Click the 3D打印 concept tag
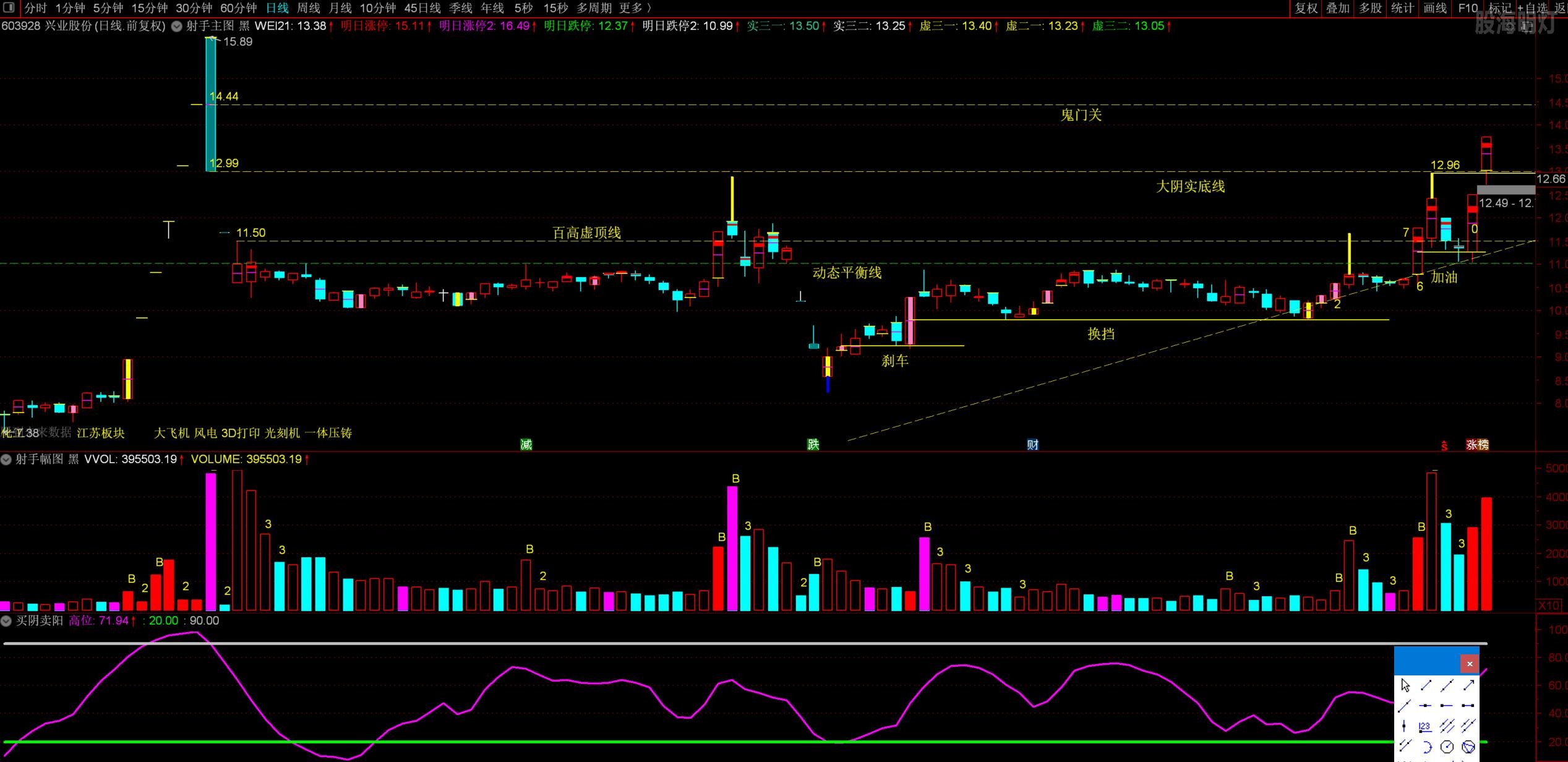The image size is (1568, 762). [x=241, y=433]
